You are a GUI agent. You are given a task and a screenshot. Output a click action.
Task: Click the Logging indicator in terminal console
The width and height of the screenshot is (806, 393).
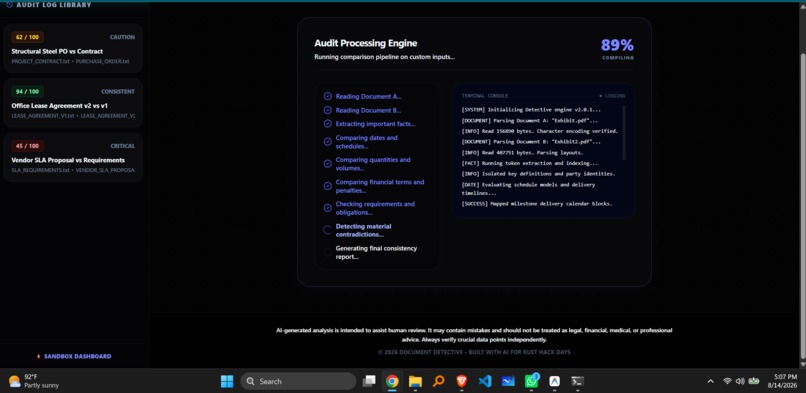tap(613, 96)
